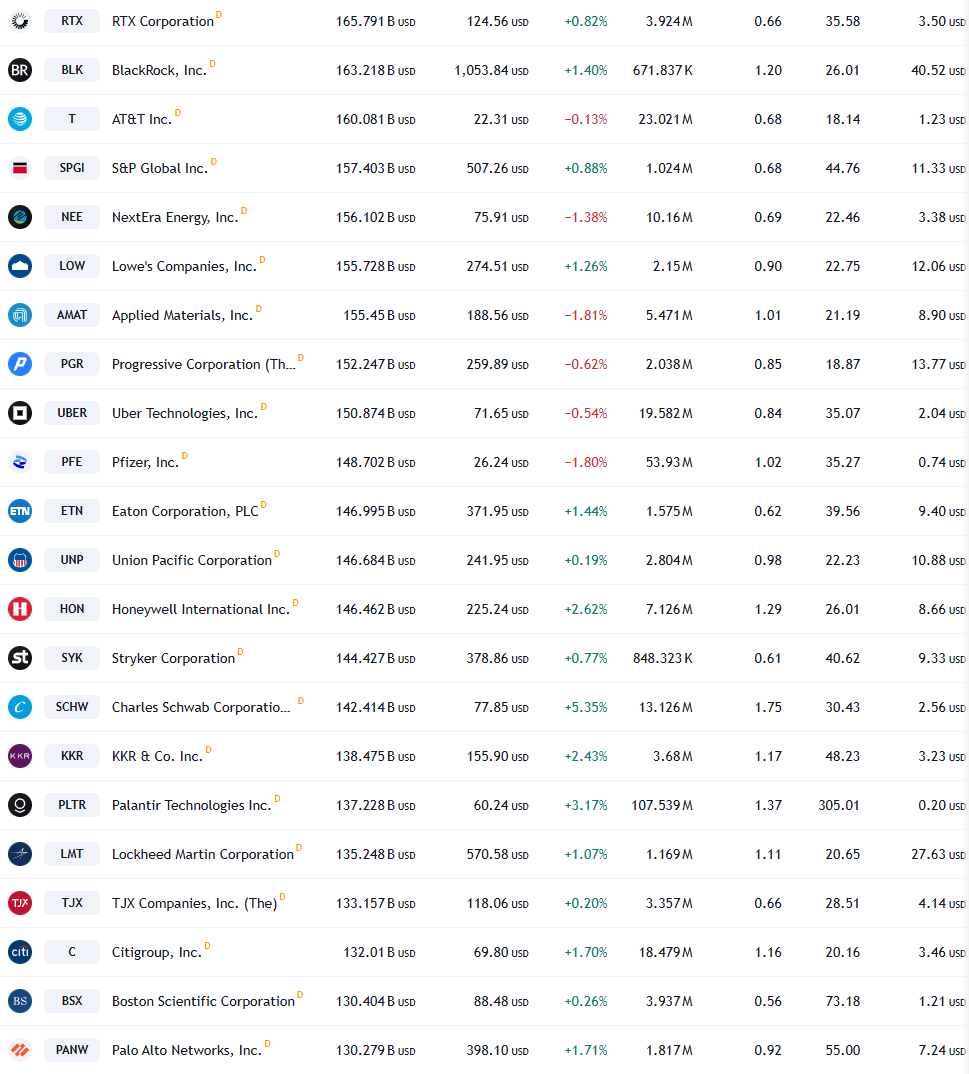Click the Eaton ETN logo icon
Image resolution: width=969 pixels, height=1074 pixels.
coord(20,511)
